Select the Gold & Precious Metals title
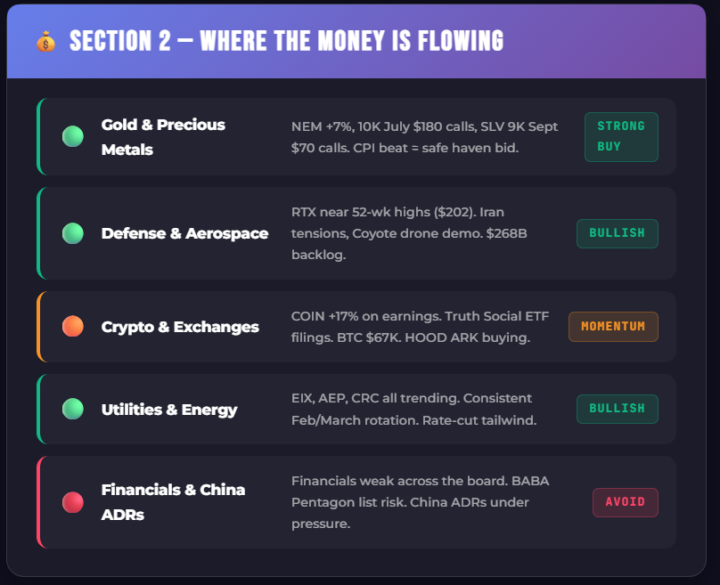The width and height of the screenshot is (720, 585). 163,137
